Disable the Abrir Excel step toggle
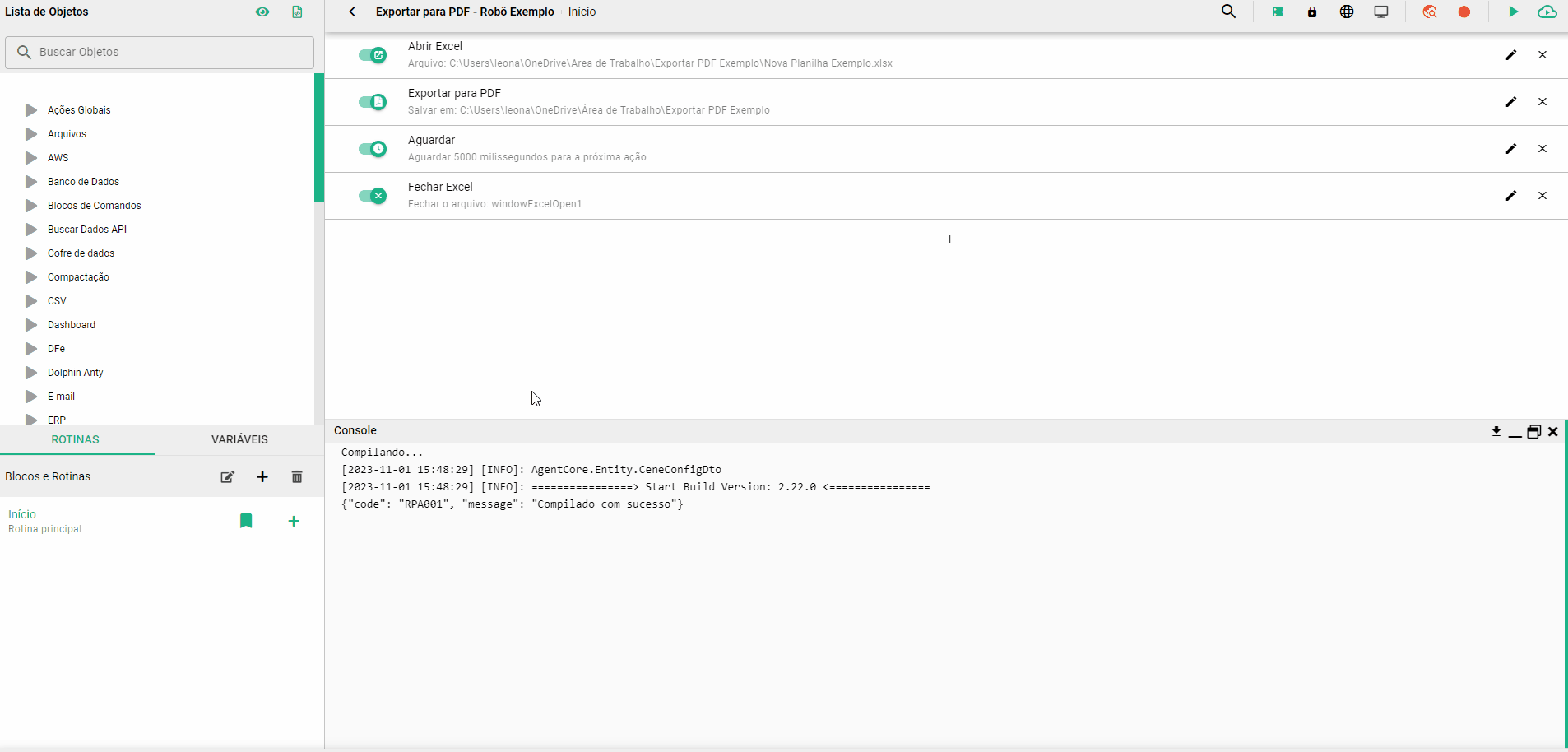 point(373,55)
